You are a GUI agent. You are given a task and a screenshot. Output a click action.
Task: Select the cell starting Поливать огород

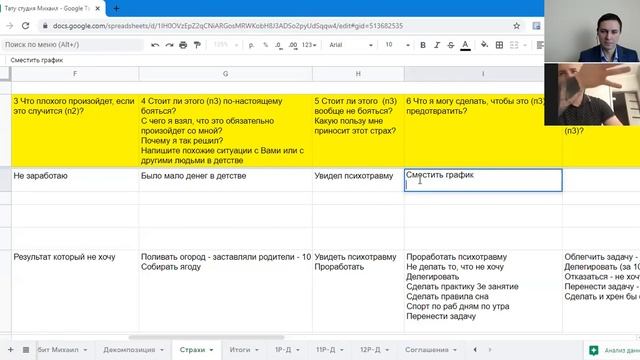click(226, 291)
